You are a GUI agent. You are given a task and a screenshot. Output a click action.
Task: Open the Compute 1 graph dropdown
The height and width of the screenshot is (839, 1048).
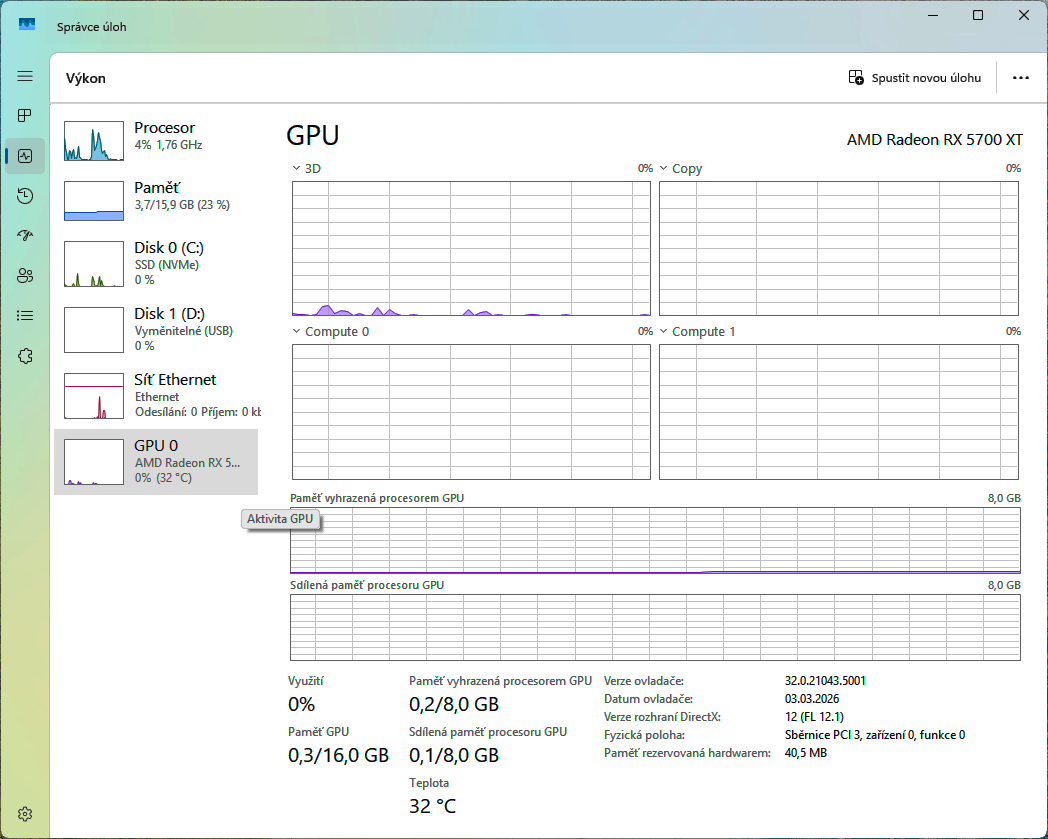point(697,332)
